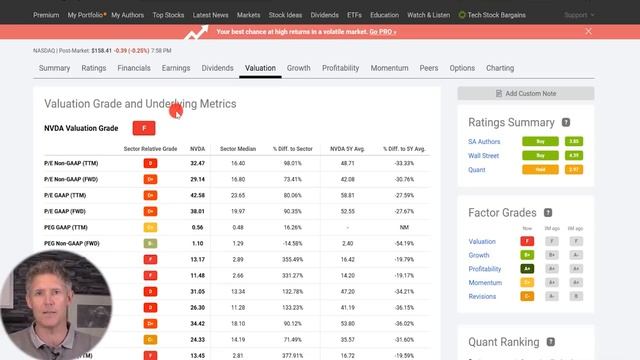Viewport: 640px width, 360px height.
Task: Switch to the Financials tab
Action: [x=134, y=68]
